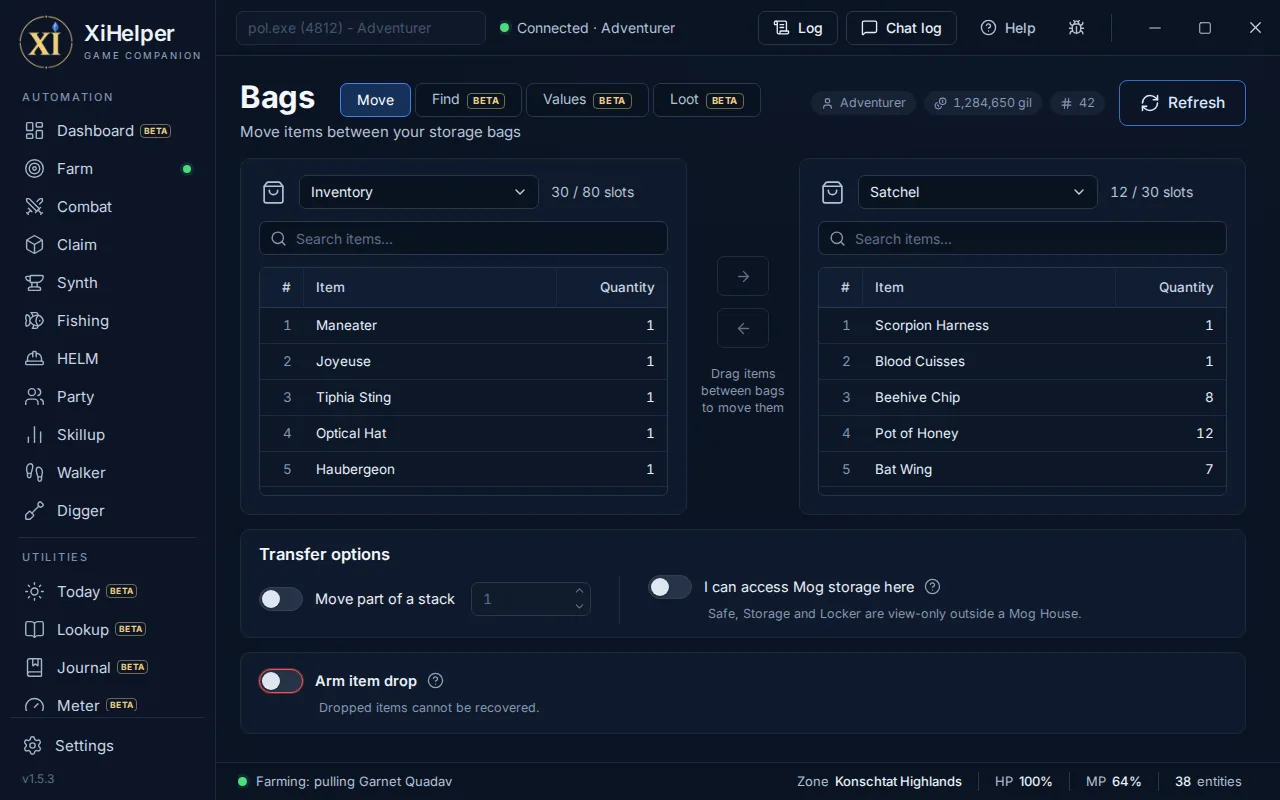Click the 1,284,650 gil chip

(983, 103)
